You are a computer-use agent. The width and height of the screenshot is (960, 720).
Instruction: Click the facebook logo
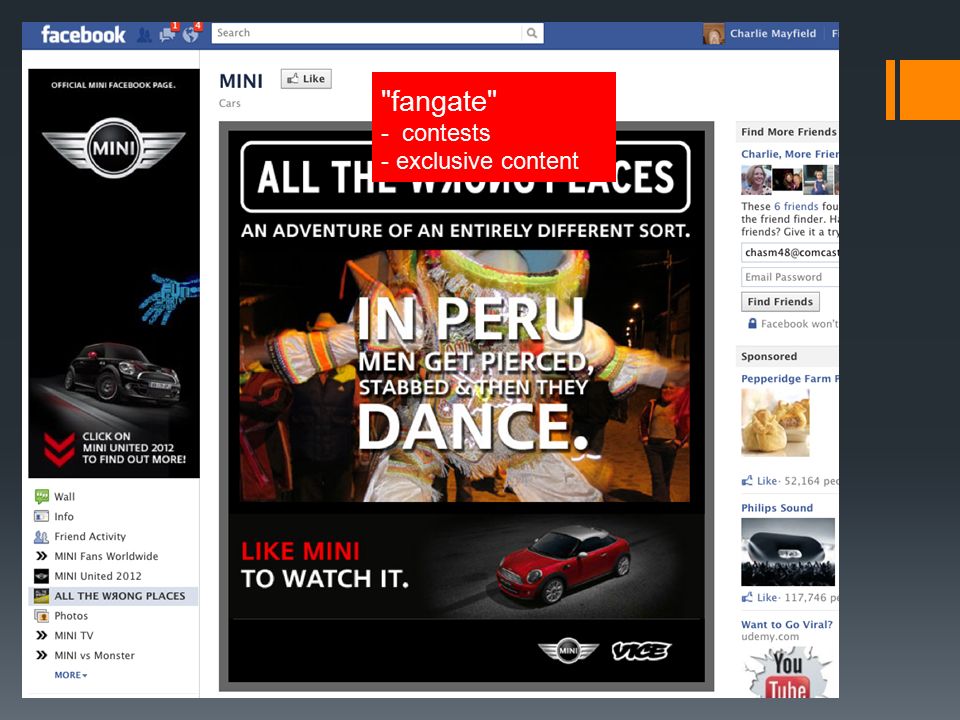(83, 34)
